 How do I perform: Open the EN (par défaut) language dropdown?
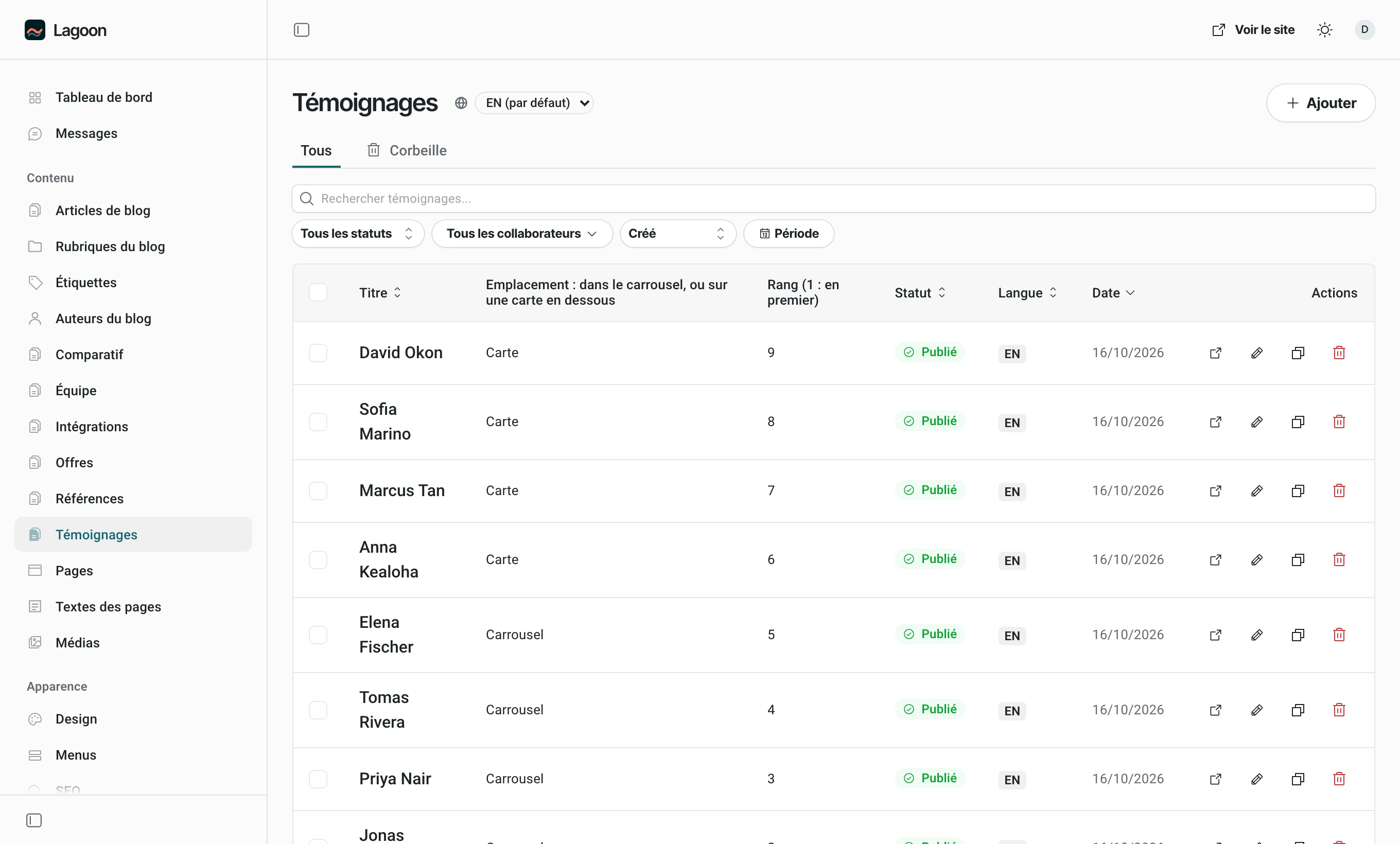click(534, 103)
